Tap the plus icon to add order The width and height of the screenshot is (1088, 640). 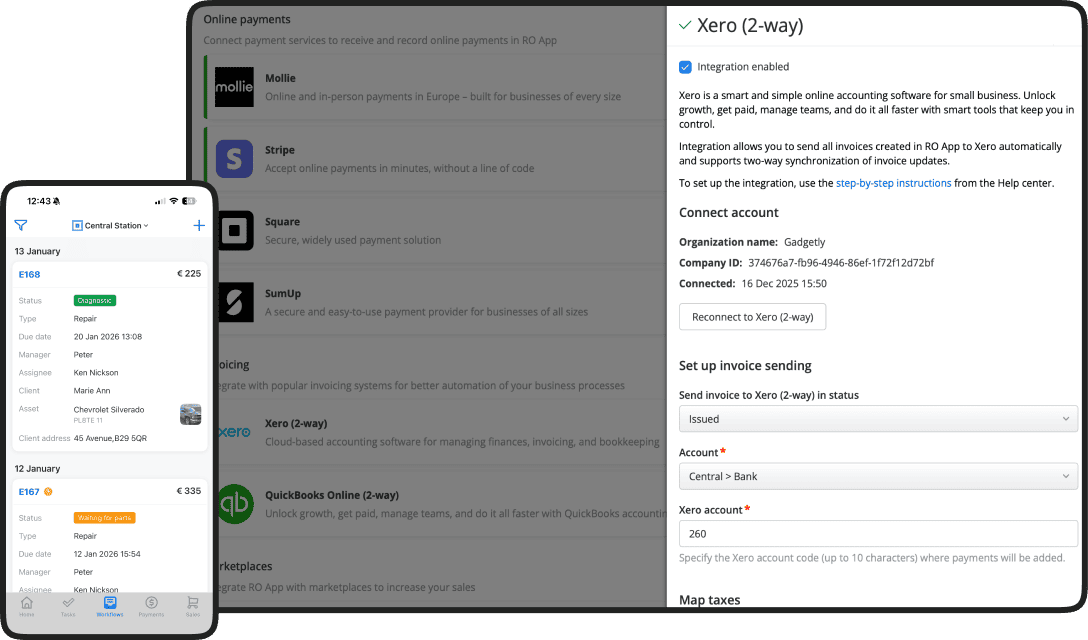click(198, 226)
